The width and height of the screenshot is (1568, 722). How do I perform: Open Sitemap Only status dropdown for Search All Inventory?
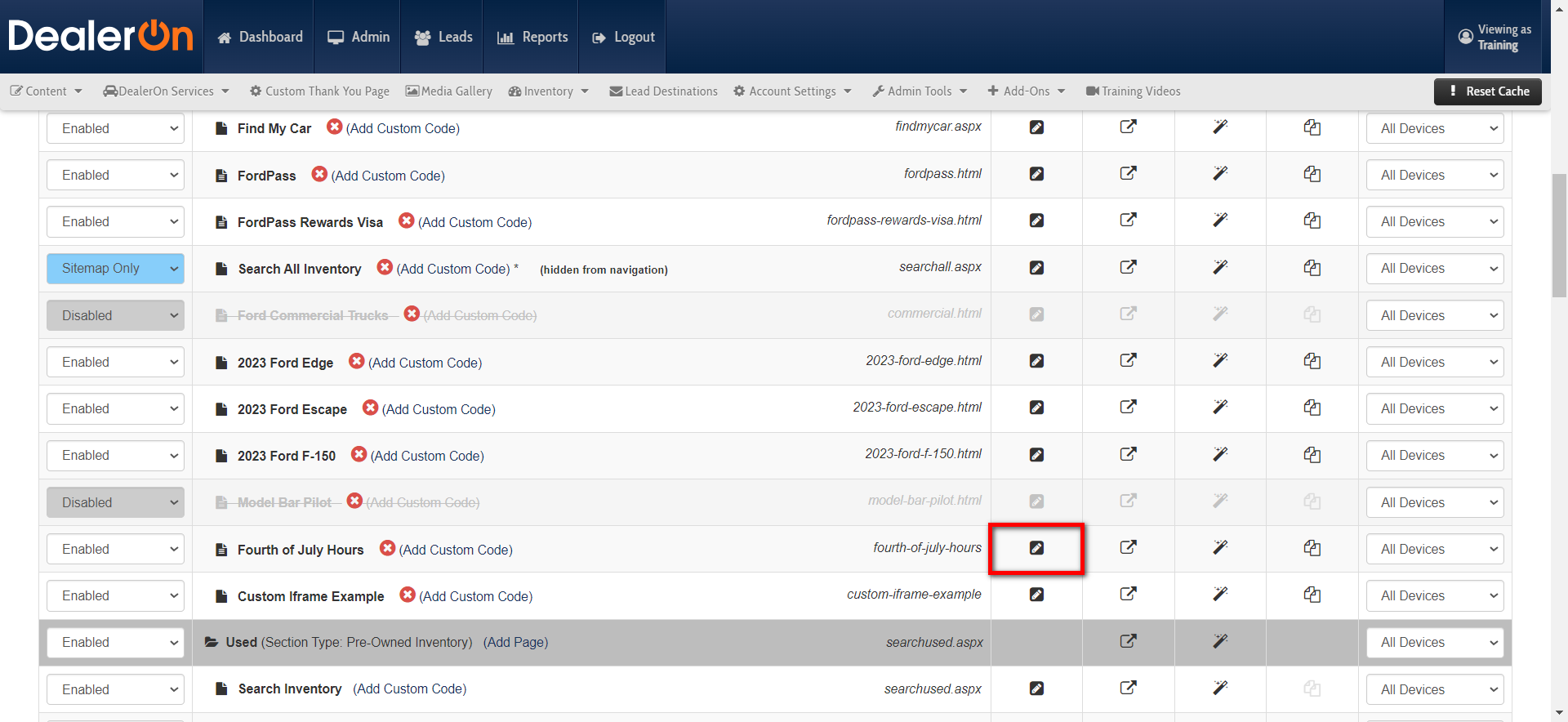pos(115,269)
